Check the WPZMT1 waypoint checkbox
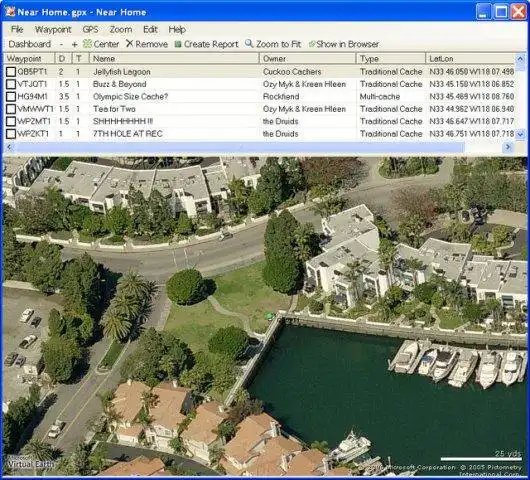 (x=11, y=121)
